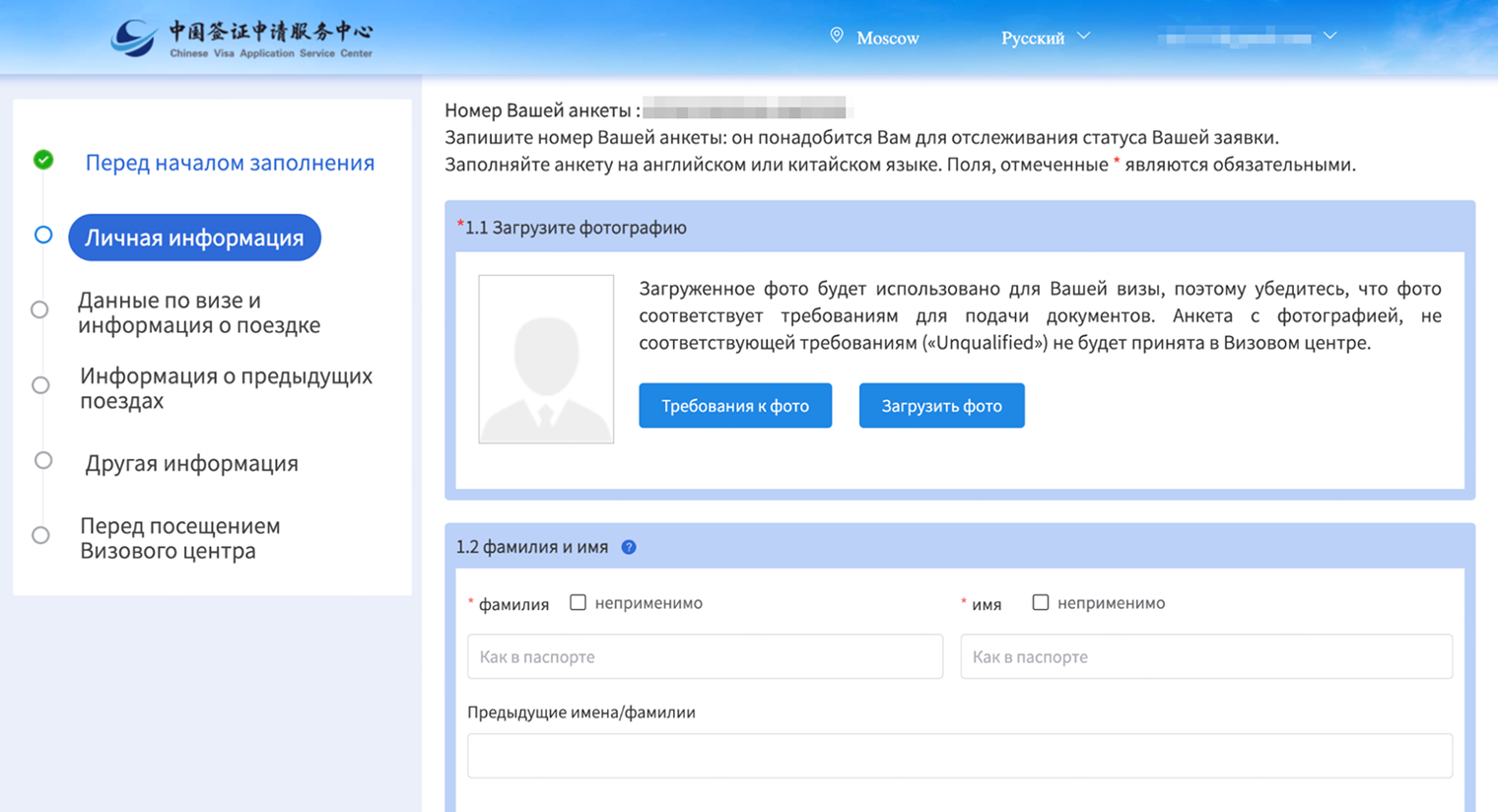Click the photo placeholder silhouette

coord(546,359)
